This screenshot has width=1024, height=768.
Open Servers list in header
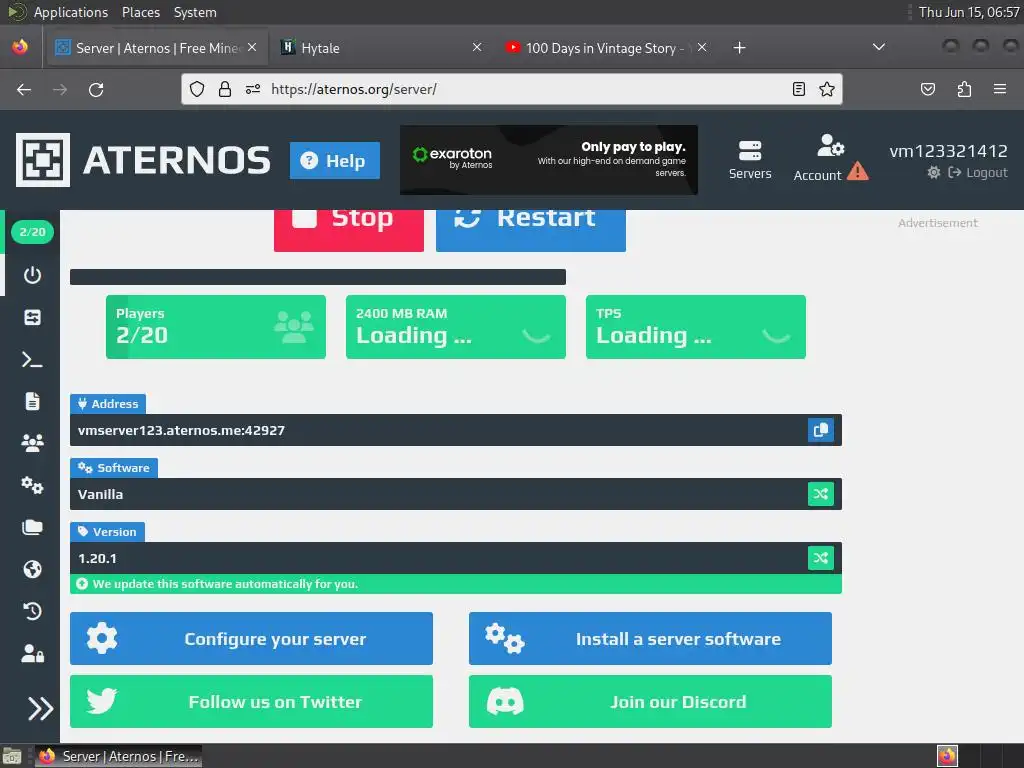pos(750,159)
